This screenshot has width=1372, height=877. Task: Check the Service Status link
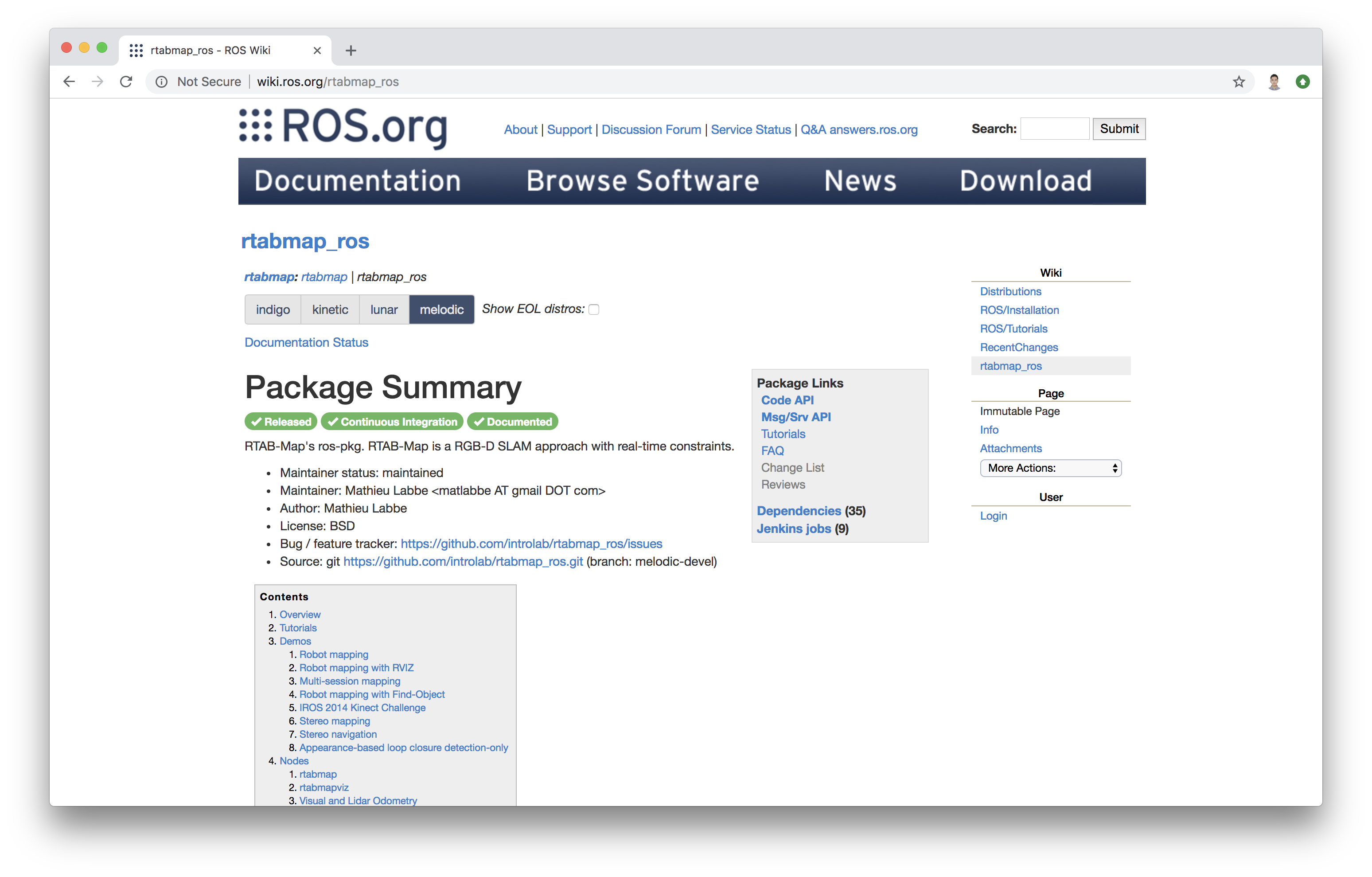[751, 129]
